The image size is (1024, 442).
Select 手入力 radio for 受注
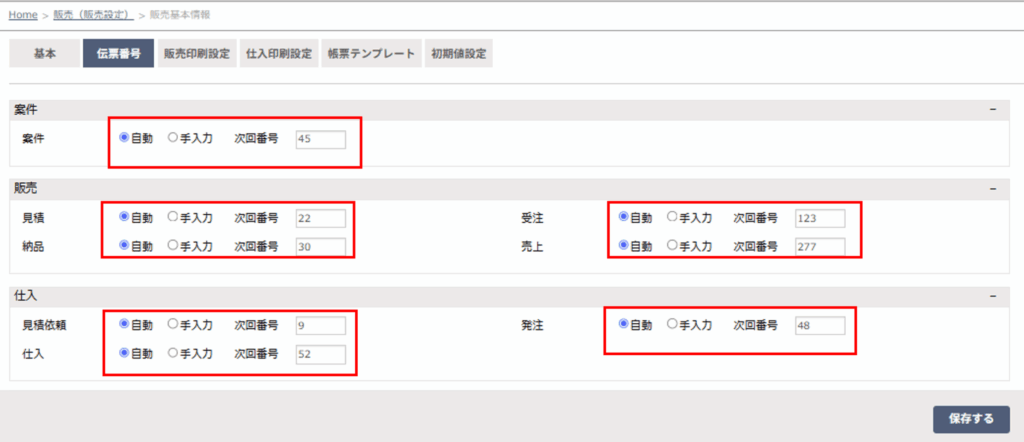pyautogui.click(x=671, y=216)
